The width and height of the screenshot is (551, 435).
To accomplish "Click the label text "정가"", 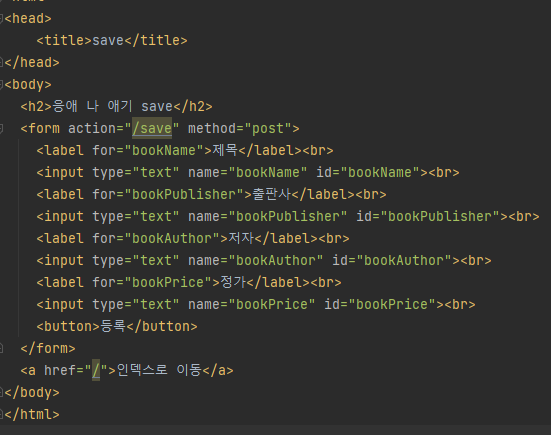I will pyautogui.click(x=233, y=282).
